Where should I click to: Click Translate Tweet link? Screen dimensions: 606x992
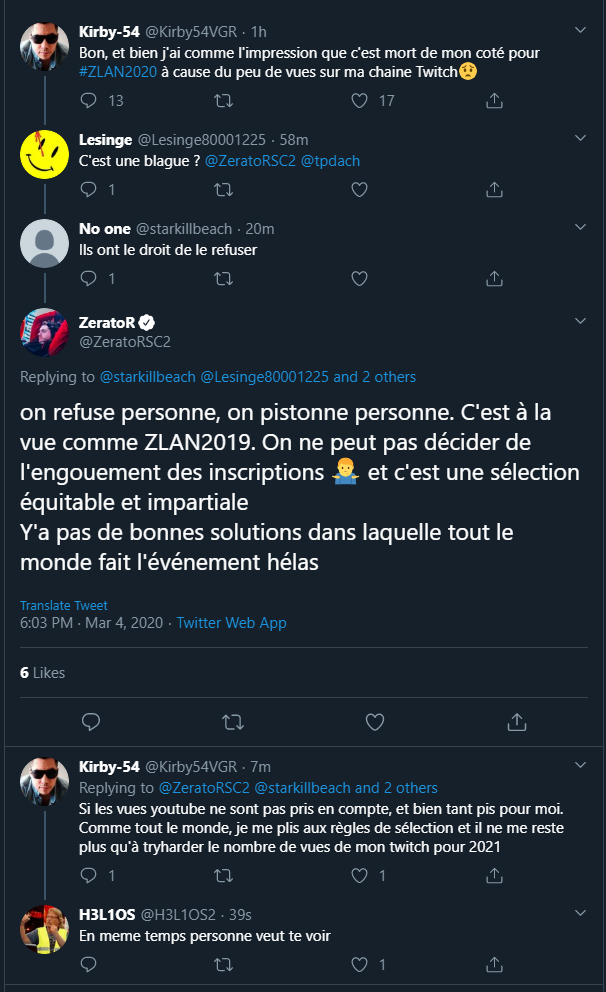pos(64,605)
